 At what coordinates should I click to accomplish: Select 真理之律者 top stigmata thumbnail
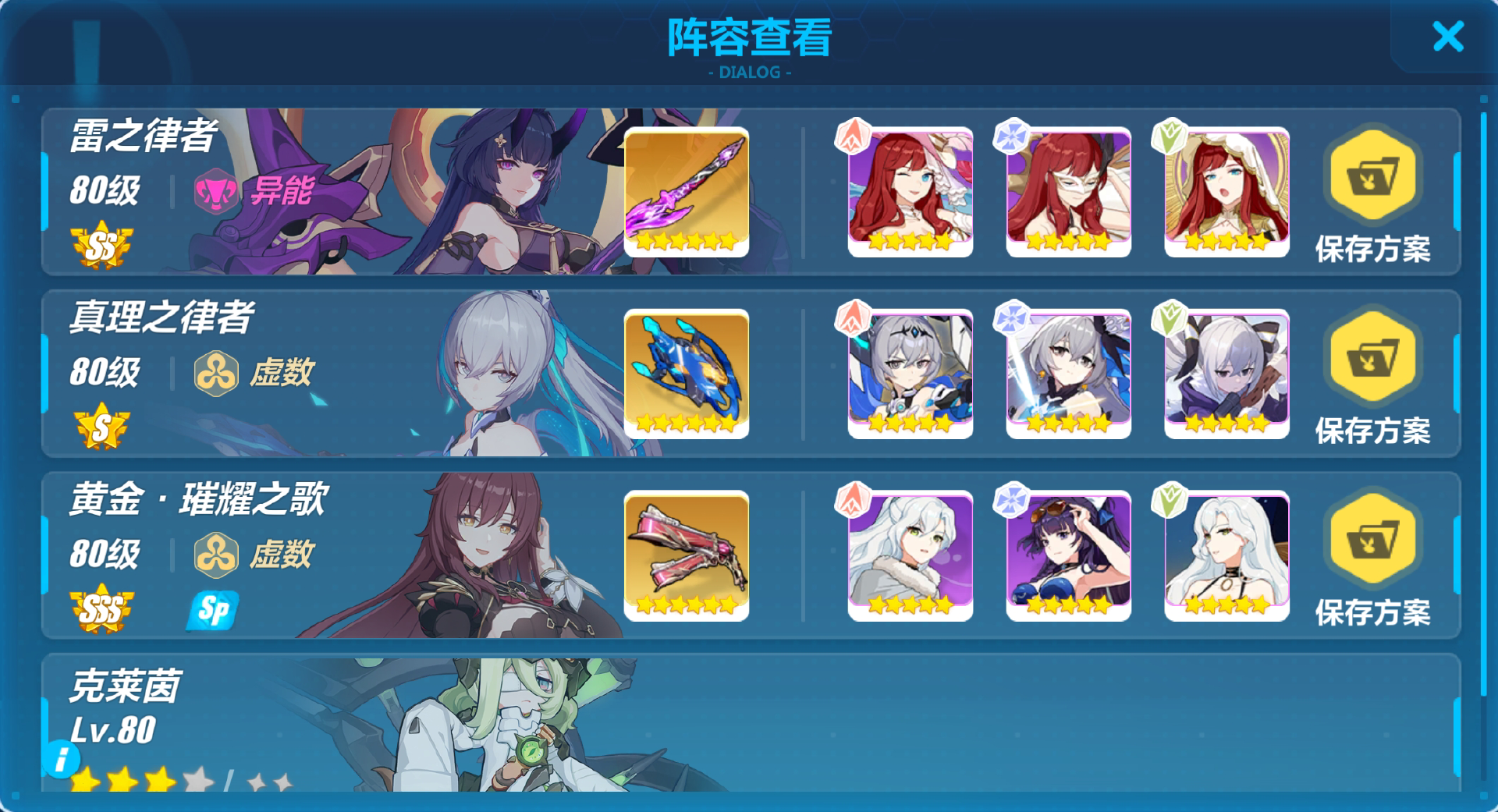point(910,374)
